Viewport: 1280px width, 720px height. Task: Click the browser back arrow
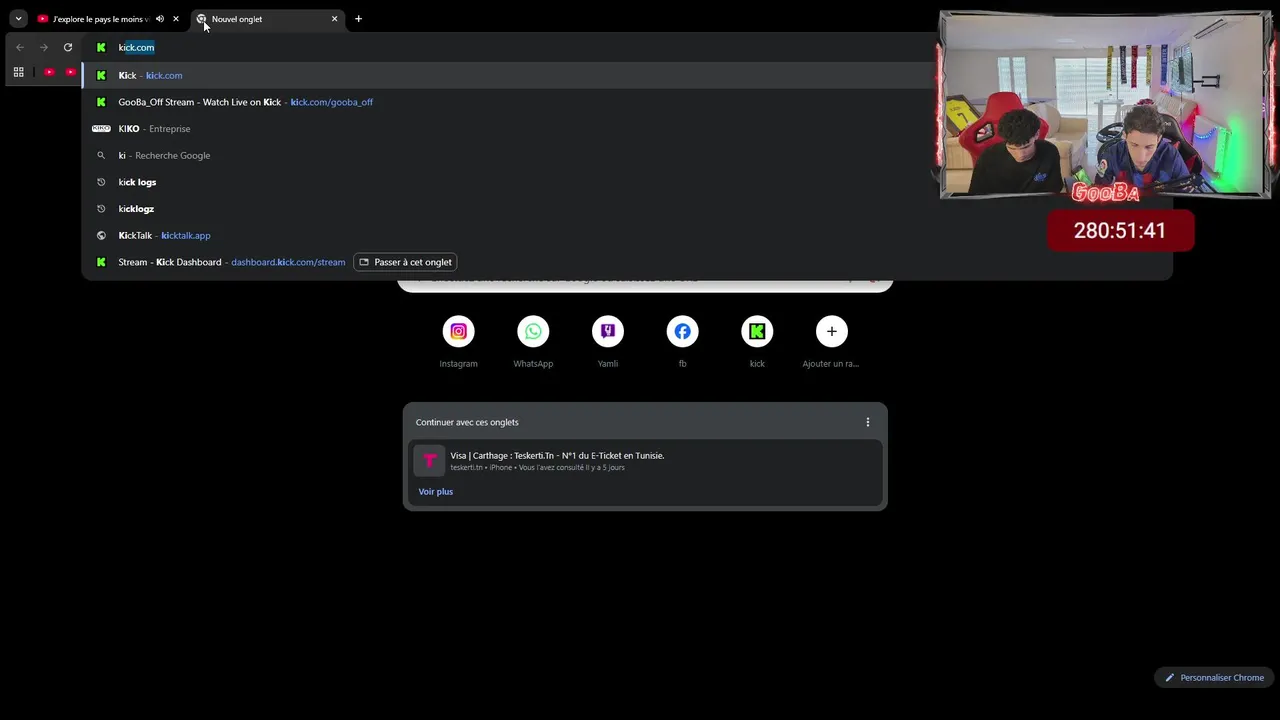(x=20, y=47)
